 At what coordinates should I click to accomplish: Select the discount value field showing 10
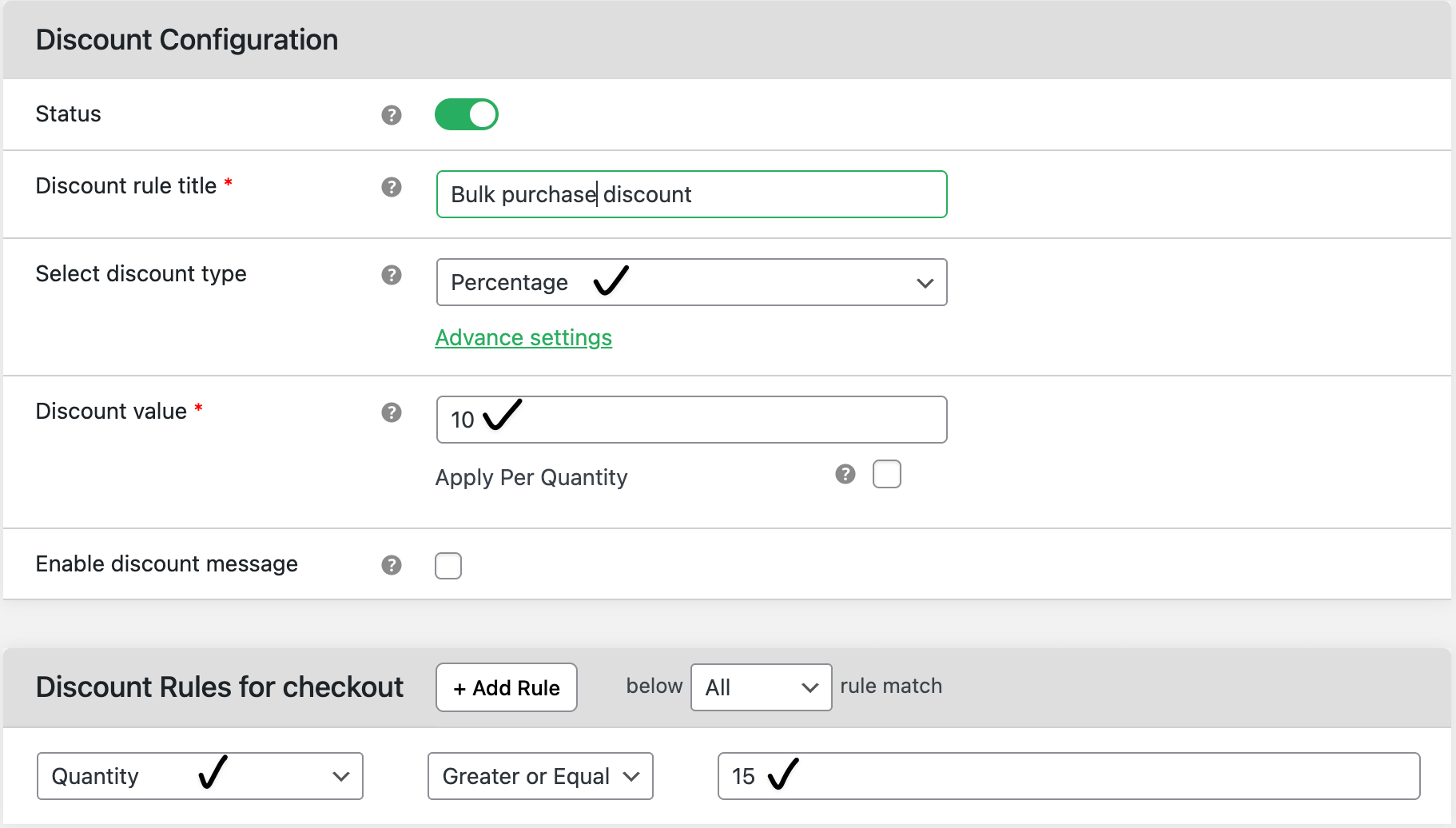pyautogui.click(x=691, y=419)
